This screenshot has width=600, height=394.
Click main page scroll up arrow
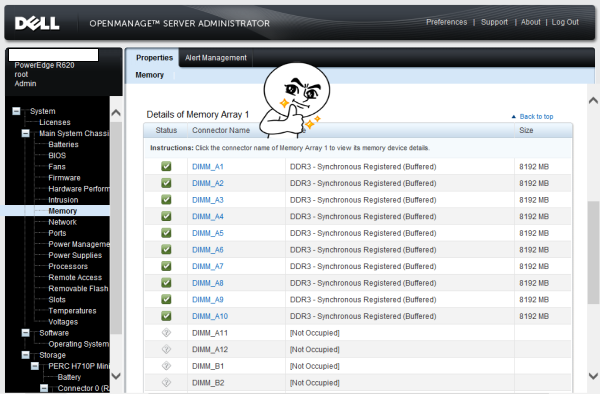[x=593, y=101]
